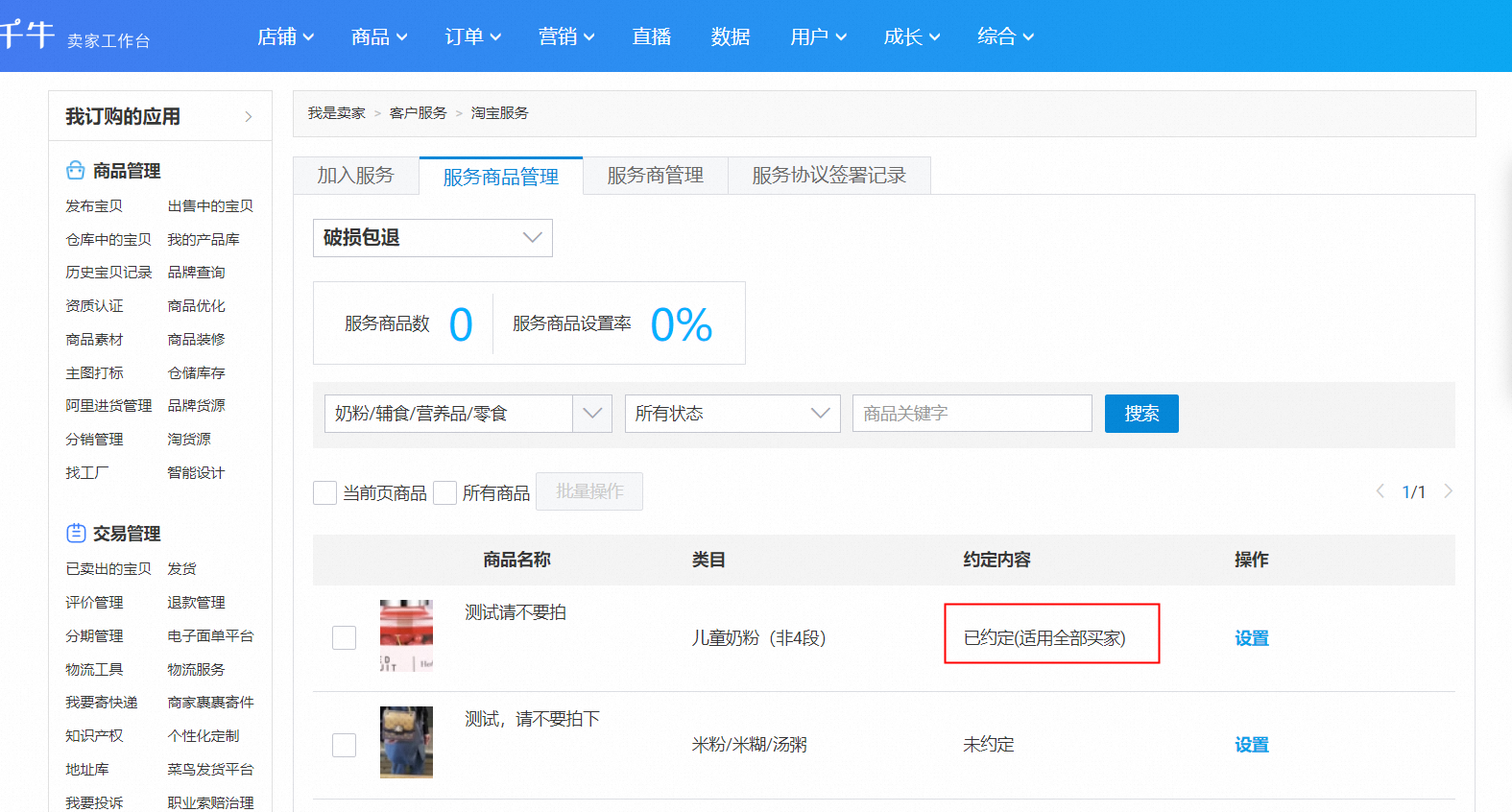Tick the 所有商品 checkbox

click(444, 492)
